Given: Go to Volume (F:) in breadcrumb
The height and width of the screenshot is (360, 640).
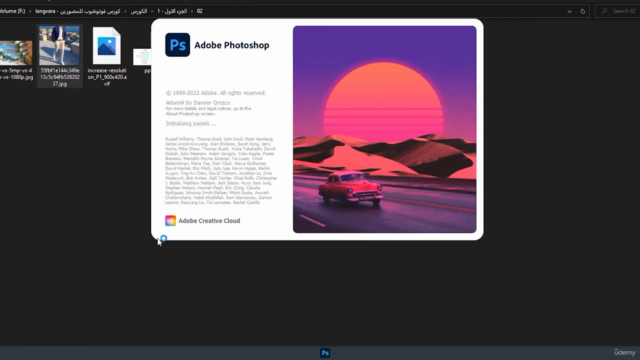Looking at the screenshot, I should point(12,11).
